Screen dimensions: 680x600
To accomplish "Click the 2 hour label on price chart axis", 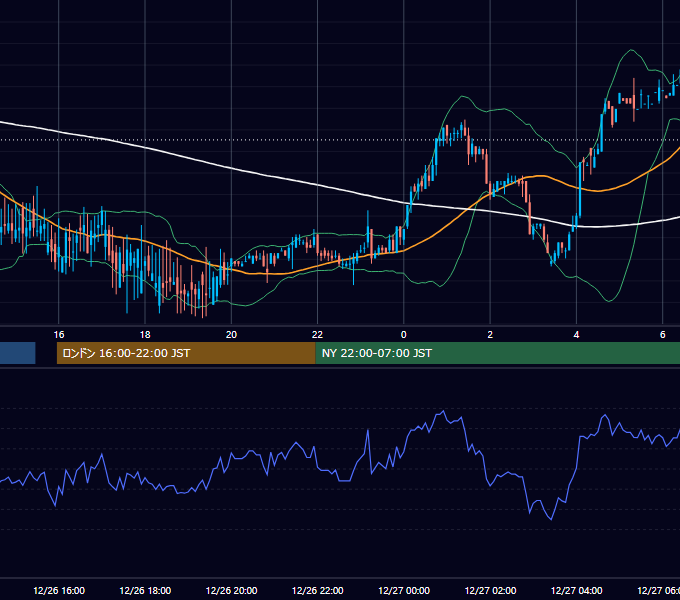I will pyautogui.click(x=490, y=335).
